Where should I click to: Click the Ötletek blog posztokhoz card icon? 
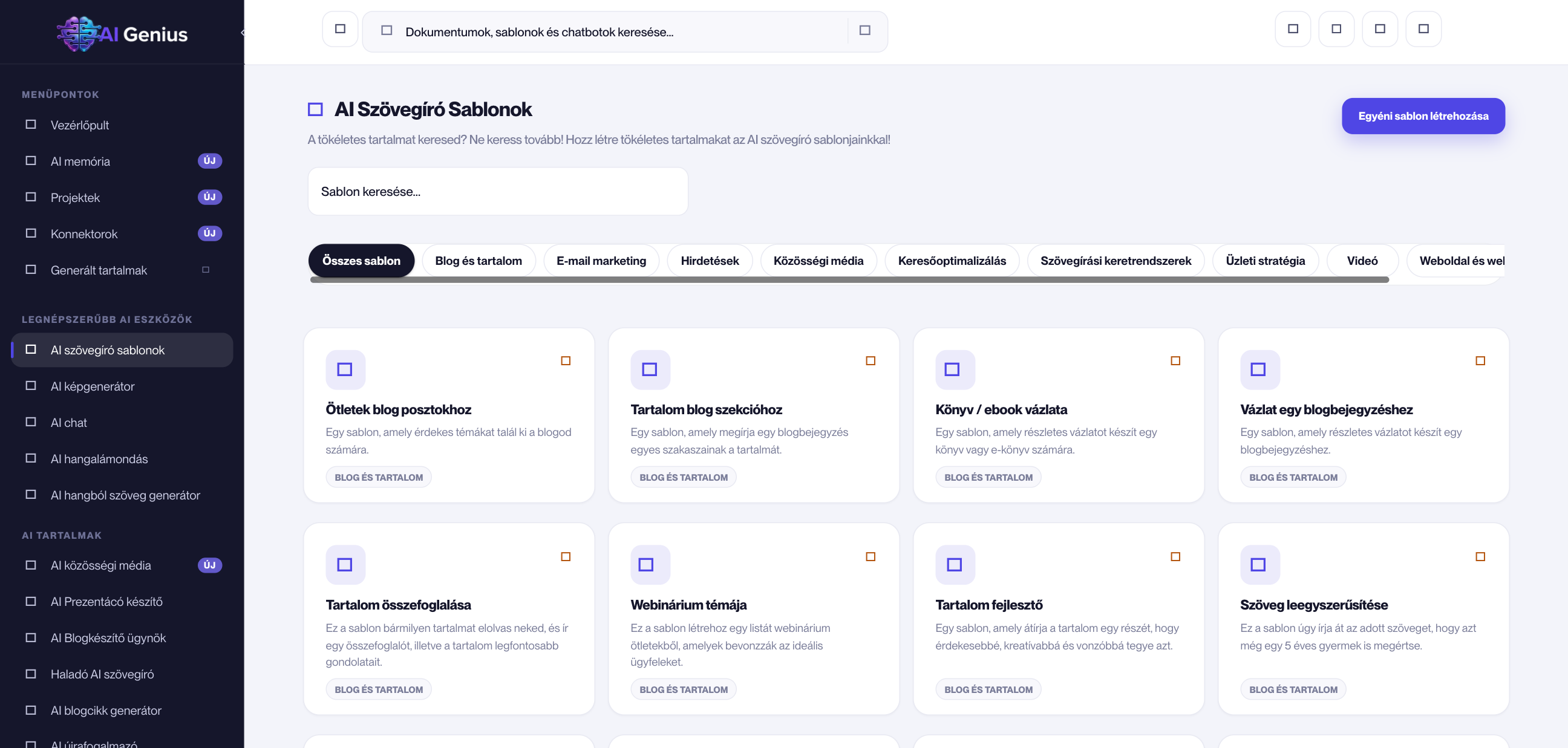pos(345,369)
